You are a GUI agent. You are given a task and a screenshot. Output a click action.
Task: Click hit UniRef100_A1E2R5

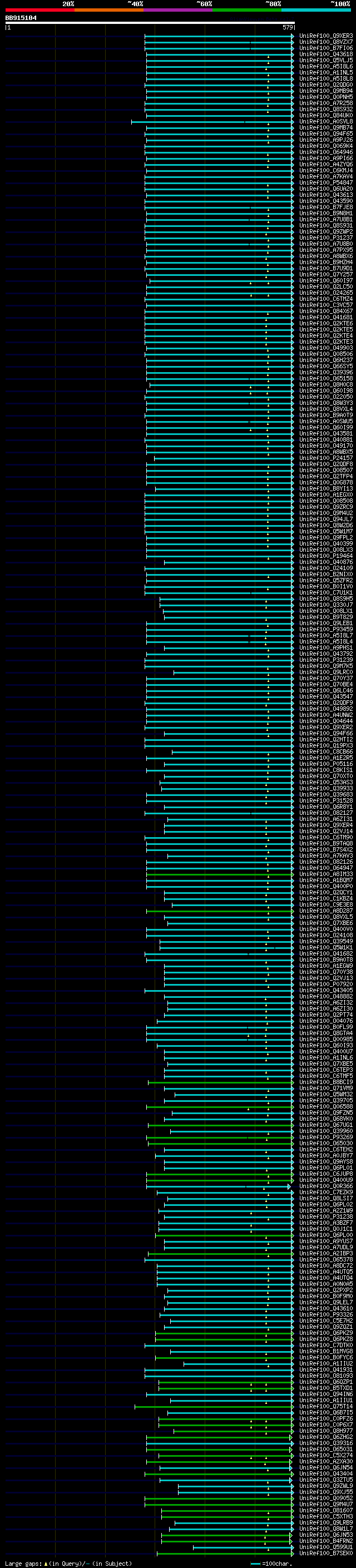pos(325,758)
